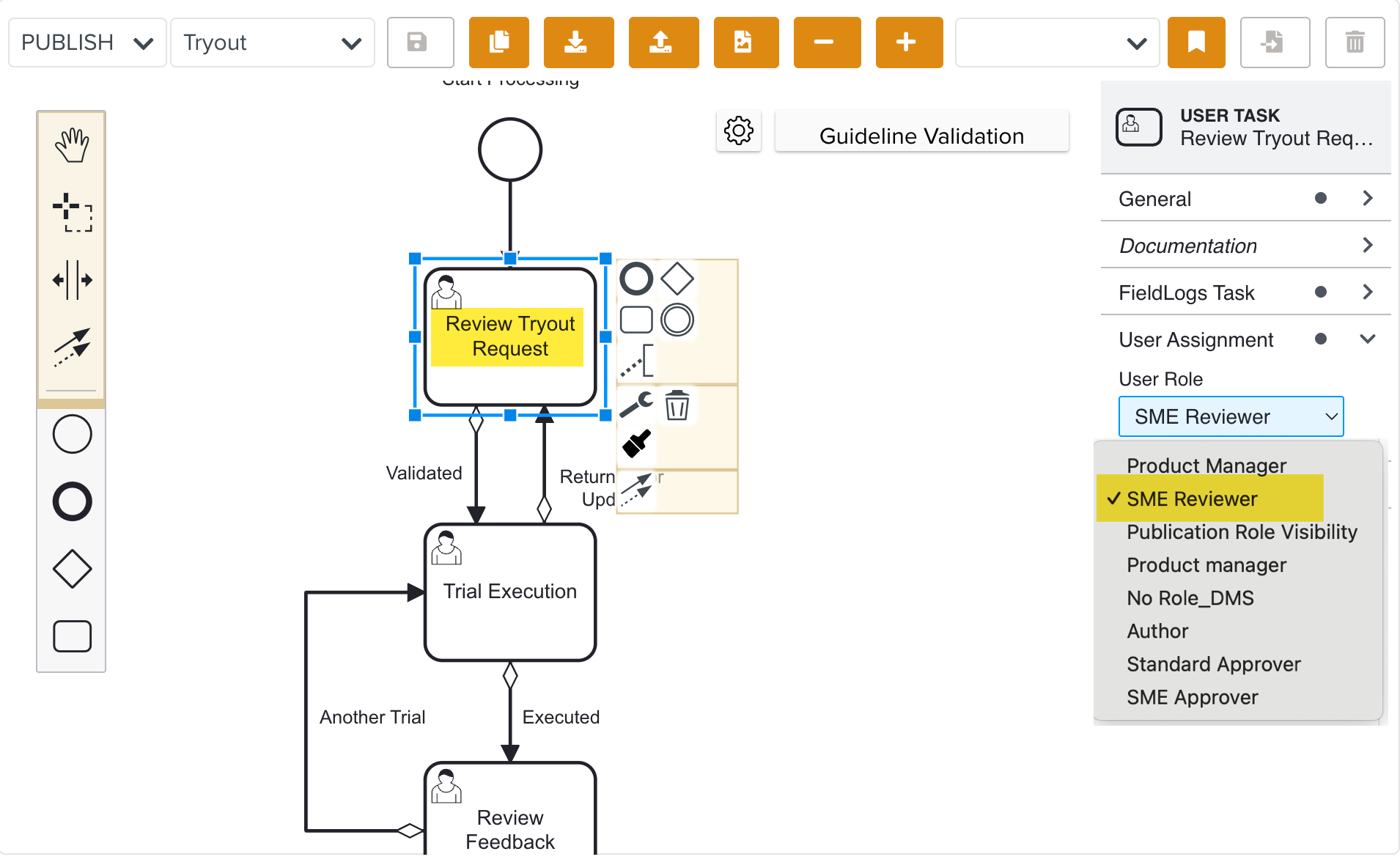
Task: Click the orange zoom-in plus button
Action: 908,43
